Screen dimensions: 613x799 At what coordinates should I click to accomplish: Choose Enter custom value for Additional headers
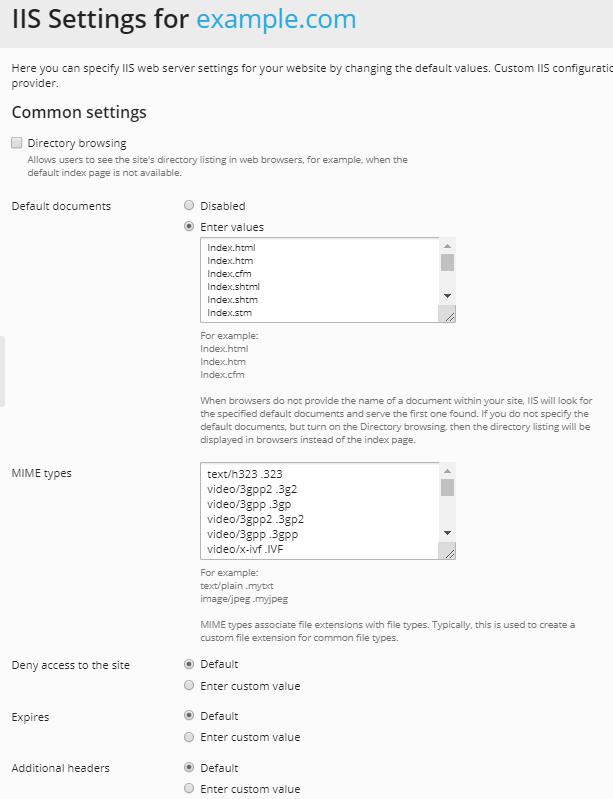pos(189,789)
